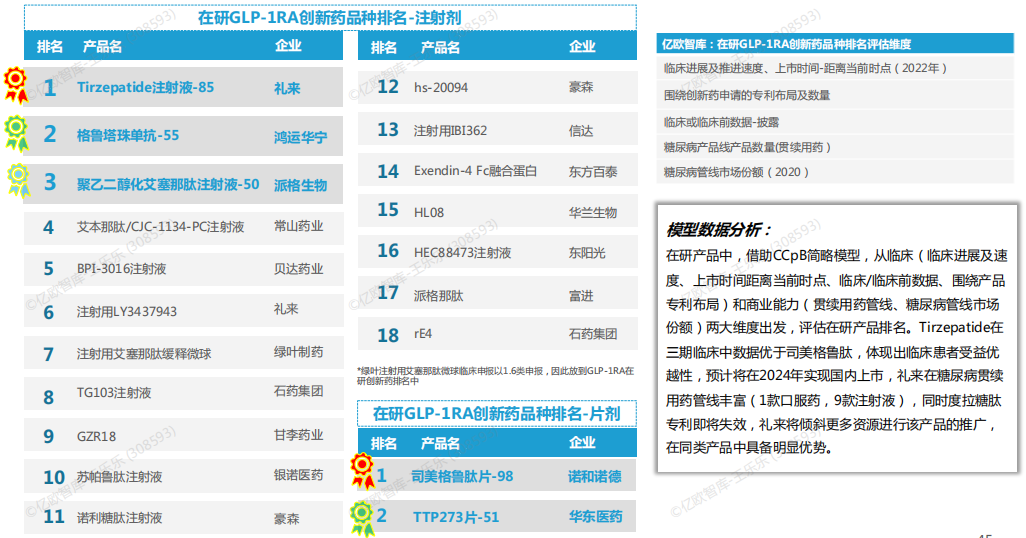
Task: Select the title 在研GLP-1RA创新药品种排名-注射剂
Action: tap(330, 18)
